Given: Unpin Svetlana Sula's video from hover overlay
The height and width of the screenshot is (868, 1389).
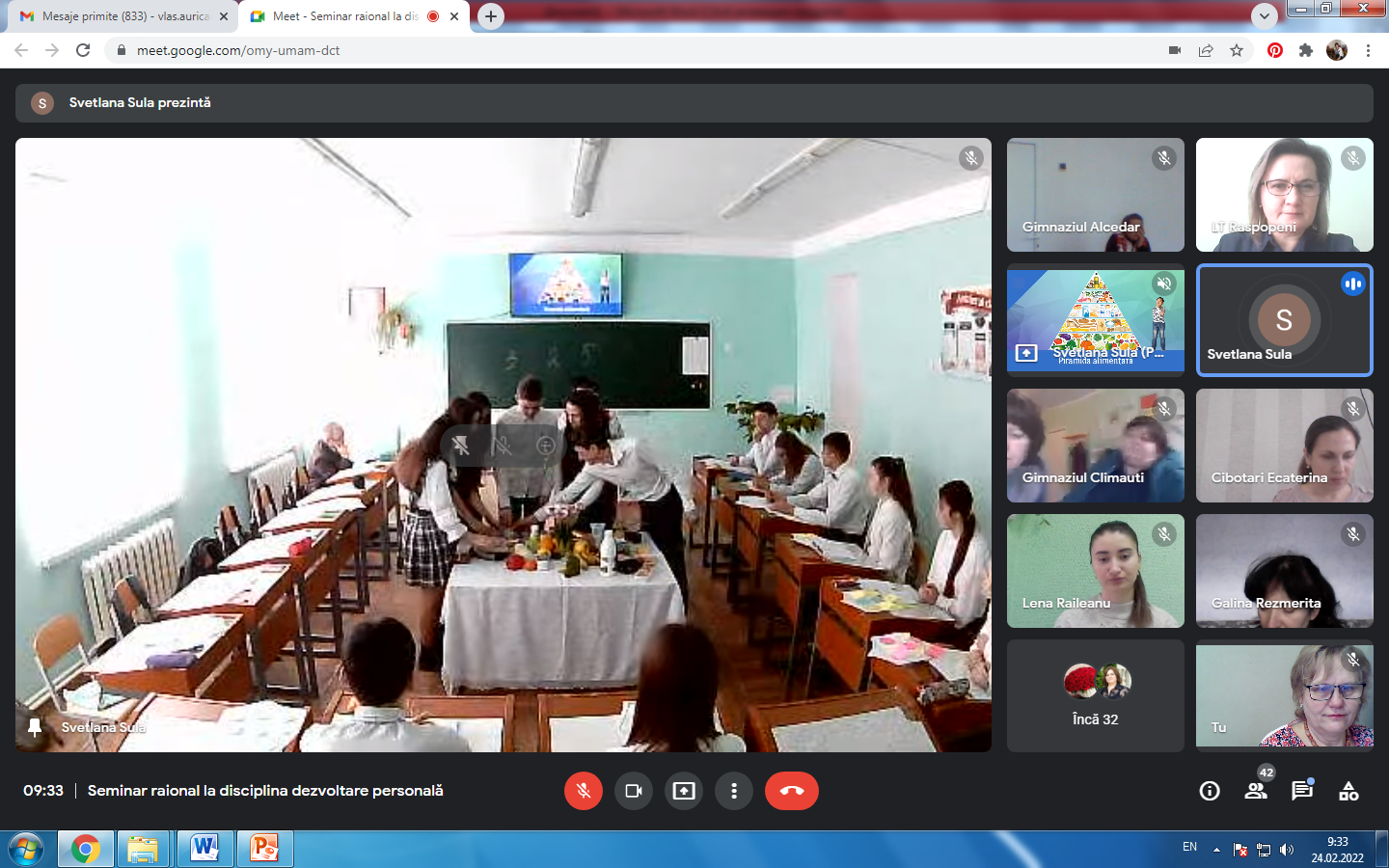Looking at the screenshot, I should (x=461, y=446).
